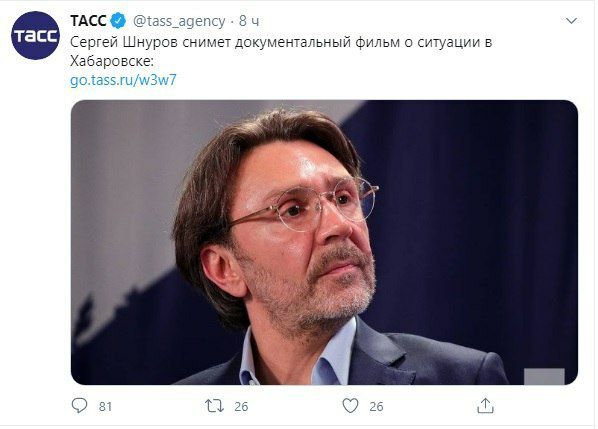Viewport: 598px width, 429px height.
Task: Open the reply speech bubble icon
Action: 79,406
